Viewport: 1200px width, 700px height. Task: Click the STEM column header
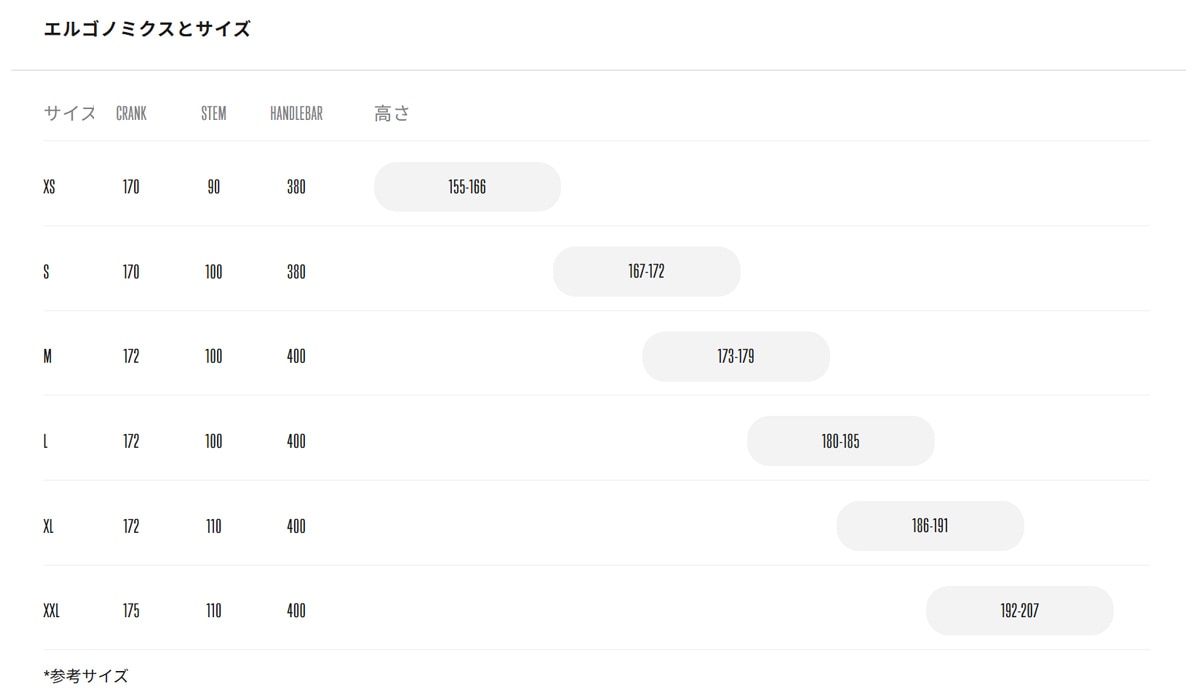tap(213, 114)
